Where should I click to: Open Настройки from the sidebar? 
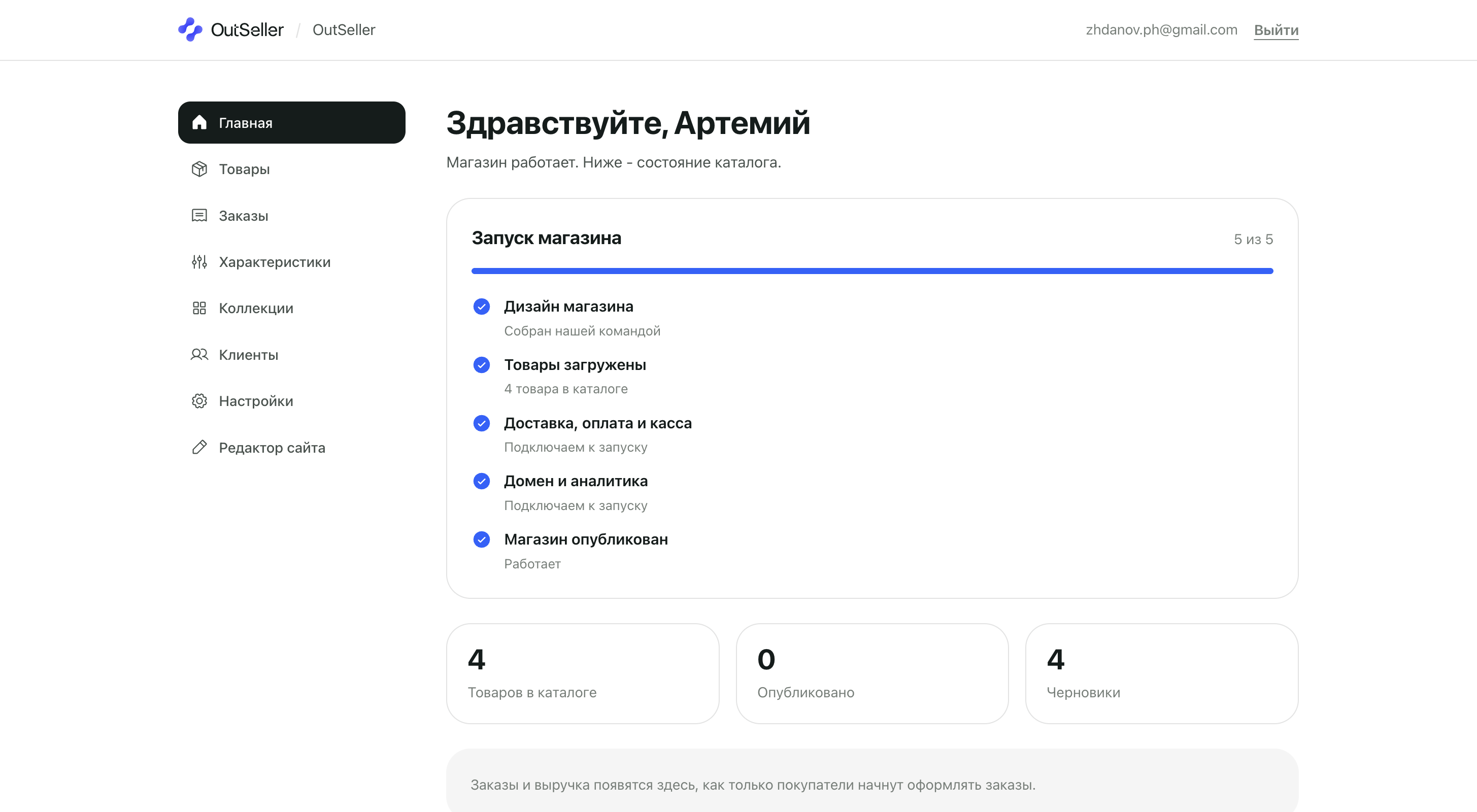[291, 401]
